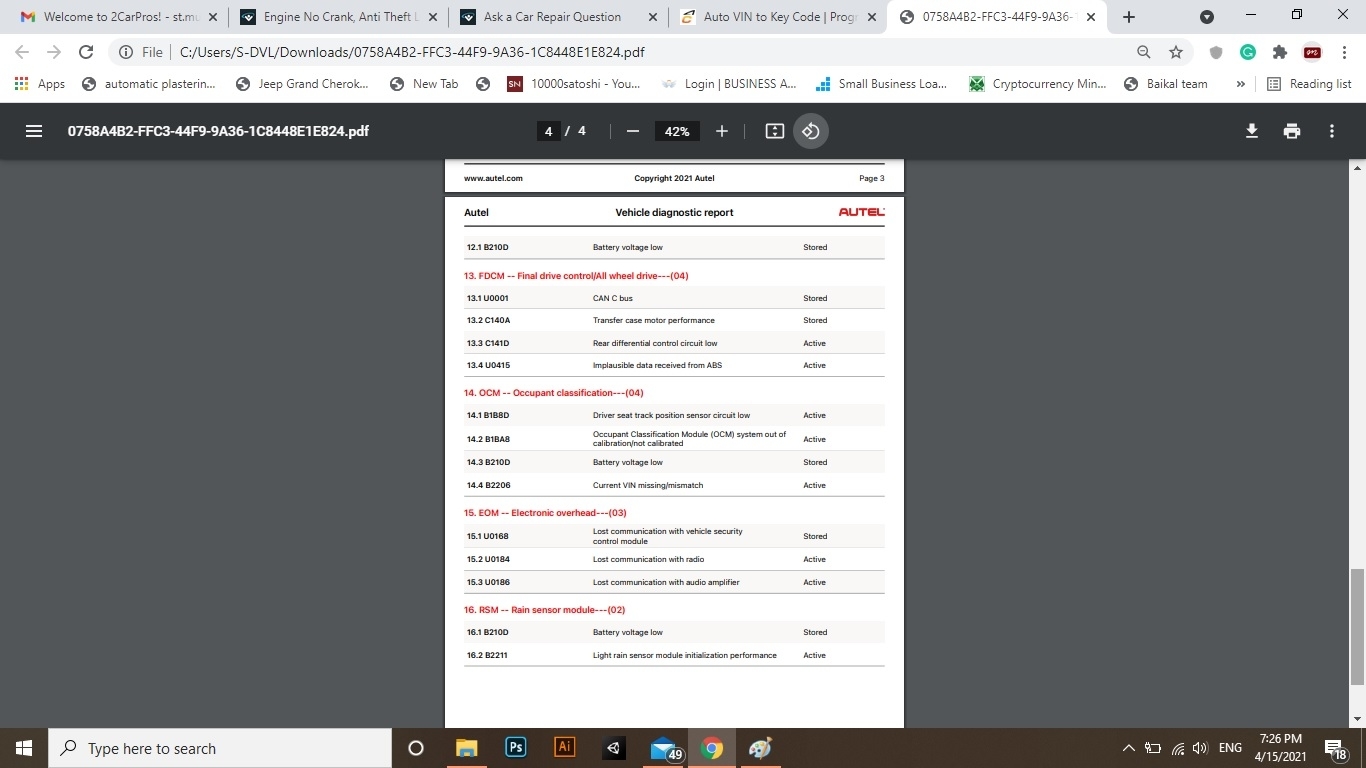Print the PDF document
The height and width of the screenshot is (768, 1366).
[x=1292, y=131]
